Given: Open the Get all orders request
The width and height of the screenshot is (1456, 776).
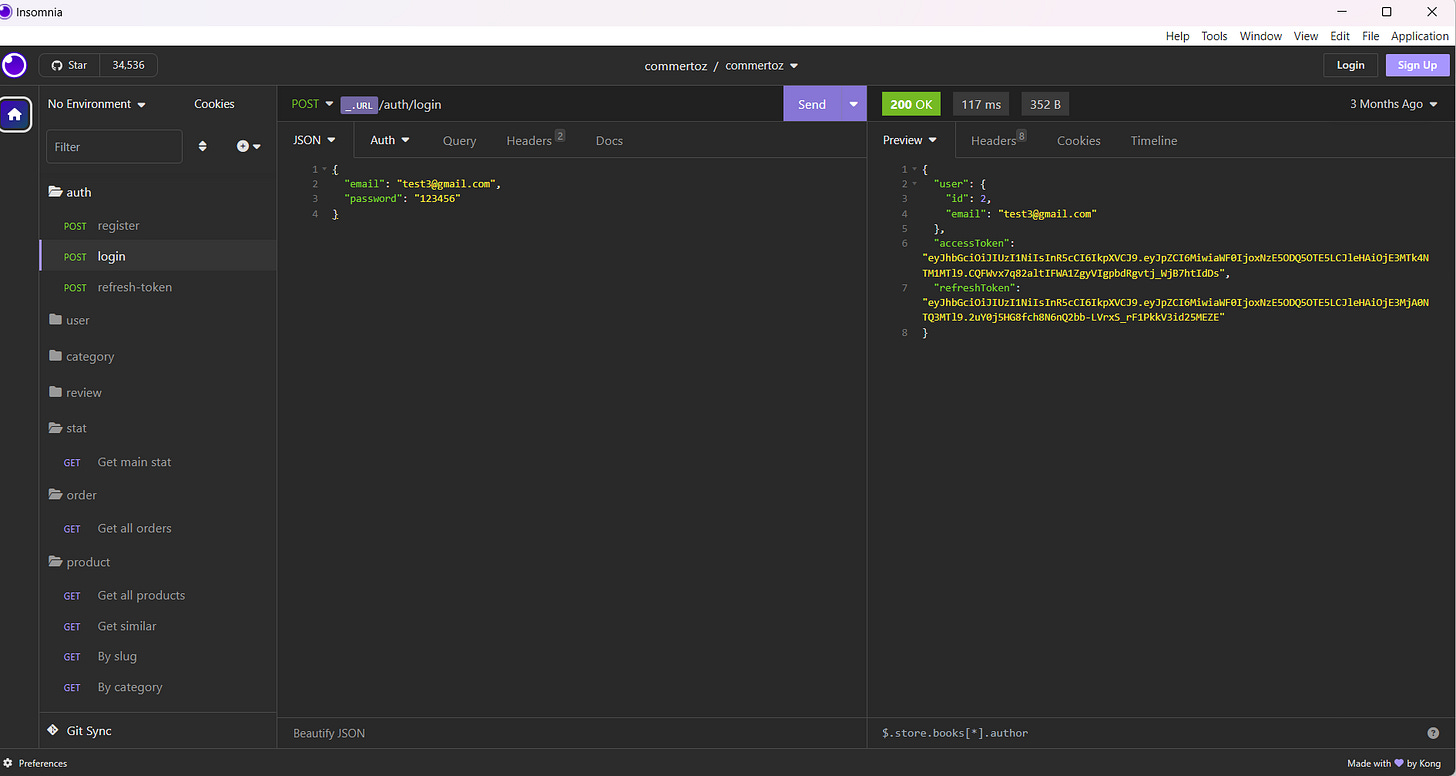Looking at the screenshot, I should 158,528.
